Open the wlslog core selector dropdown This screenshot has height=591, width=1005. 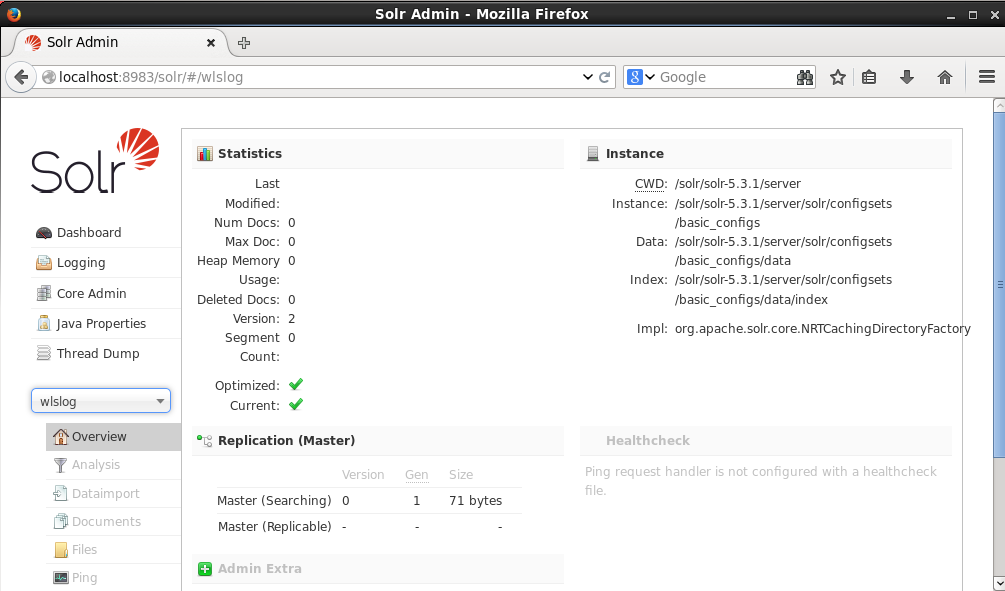(101, 401)
